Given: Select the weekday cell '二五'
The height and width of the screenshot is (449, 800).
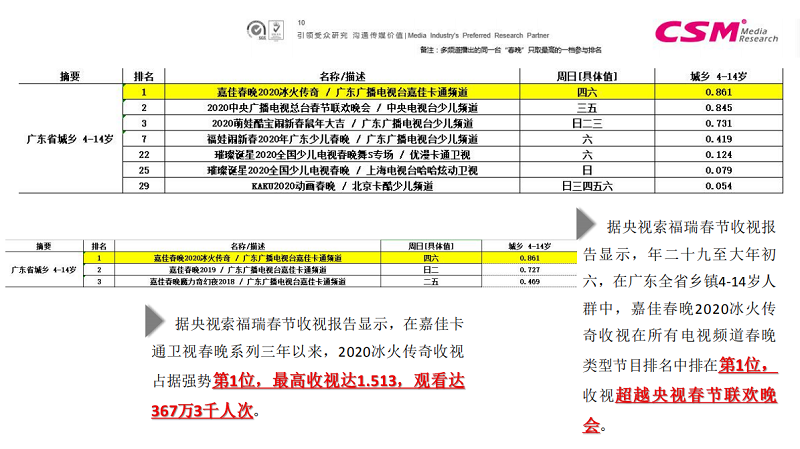Looking at the screenshot, I should click(x=431, y=281).
